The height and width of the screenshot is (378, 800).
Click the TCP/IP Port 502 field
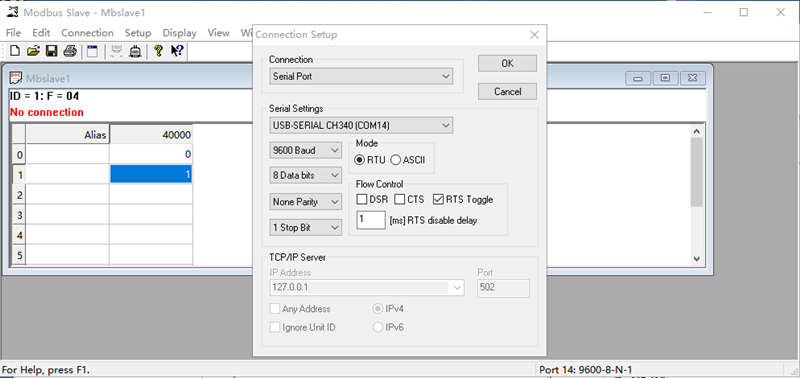503,288
